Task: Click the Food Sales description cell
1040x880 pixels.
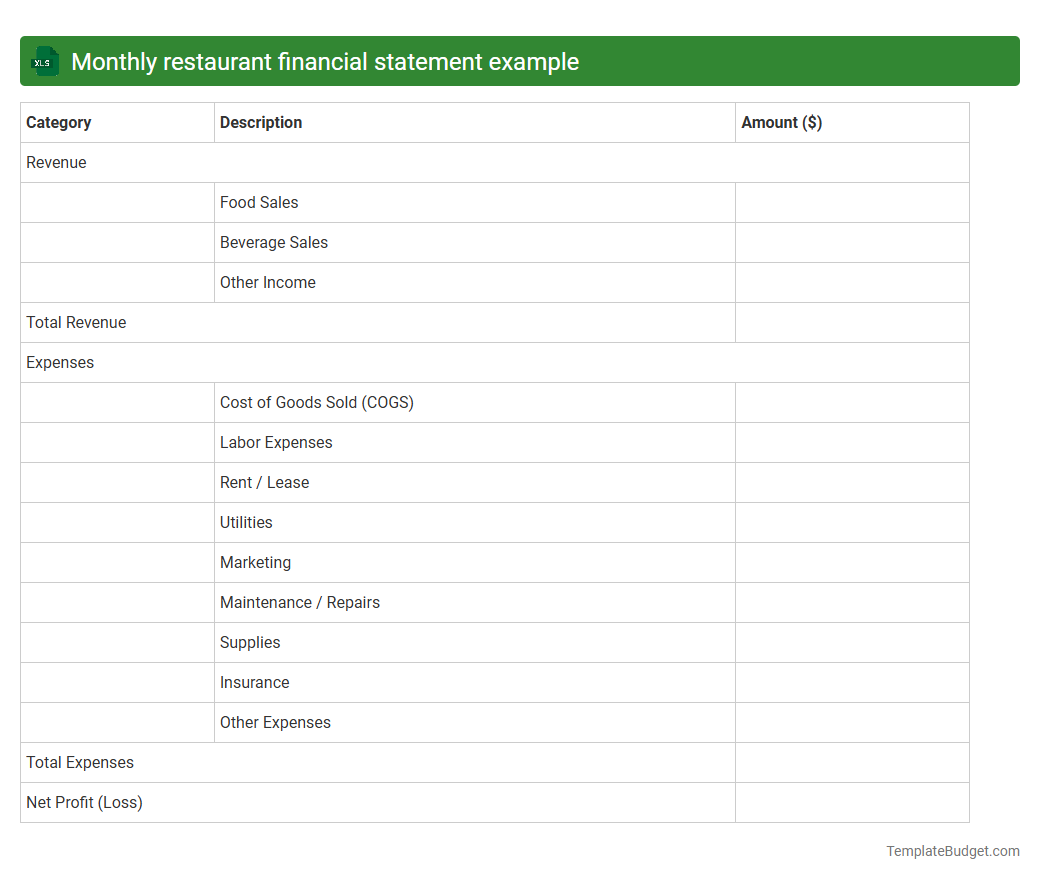Action: tap(259, 202)
